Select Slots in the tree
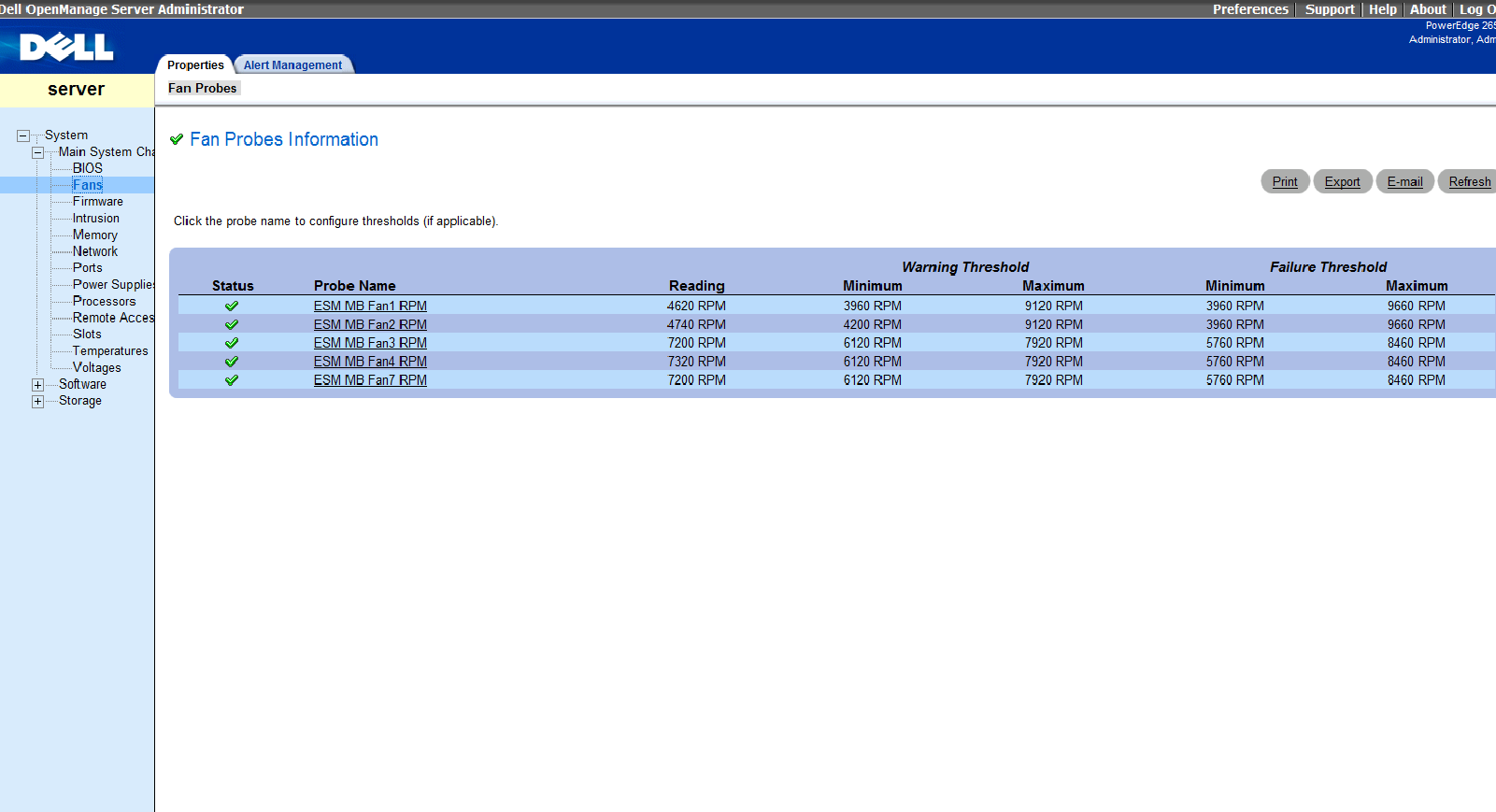This screenshot has width=1496, height=812. pyautogui.click(x=87, y=335)
